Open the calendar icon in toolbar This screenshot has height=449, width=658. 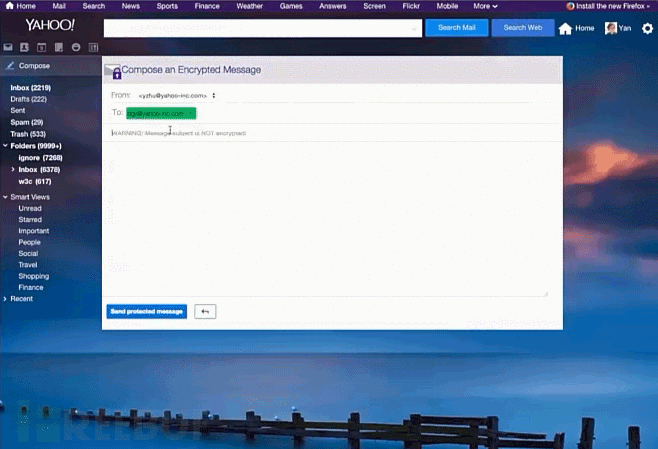(42, 47)
